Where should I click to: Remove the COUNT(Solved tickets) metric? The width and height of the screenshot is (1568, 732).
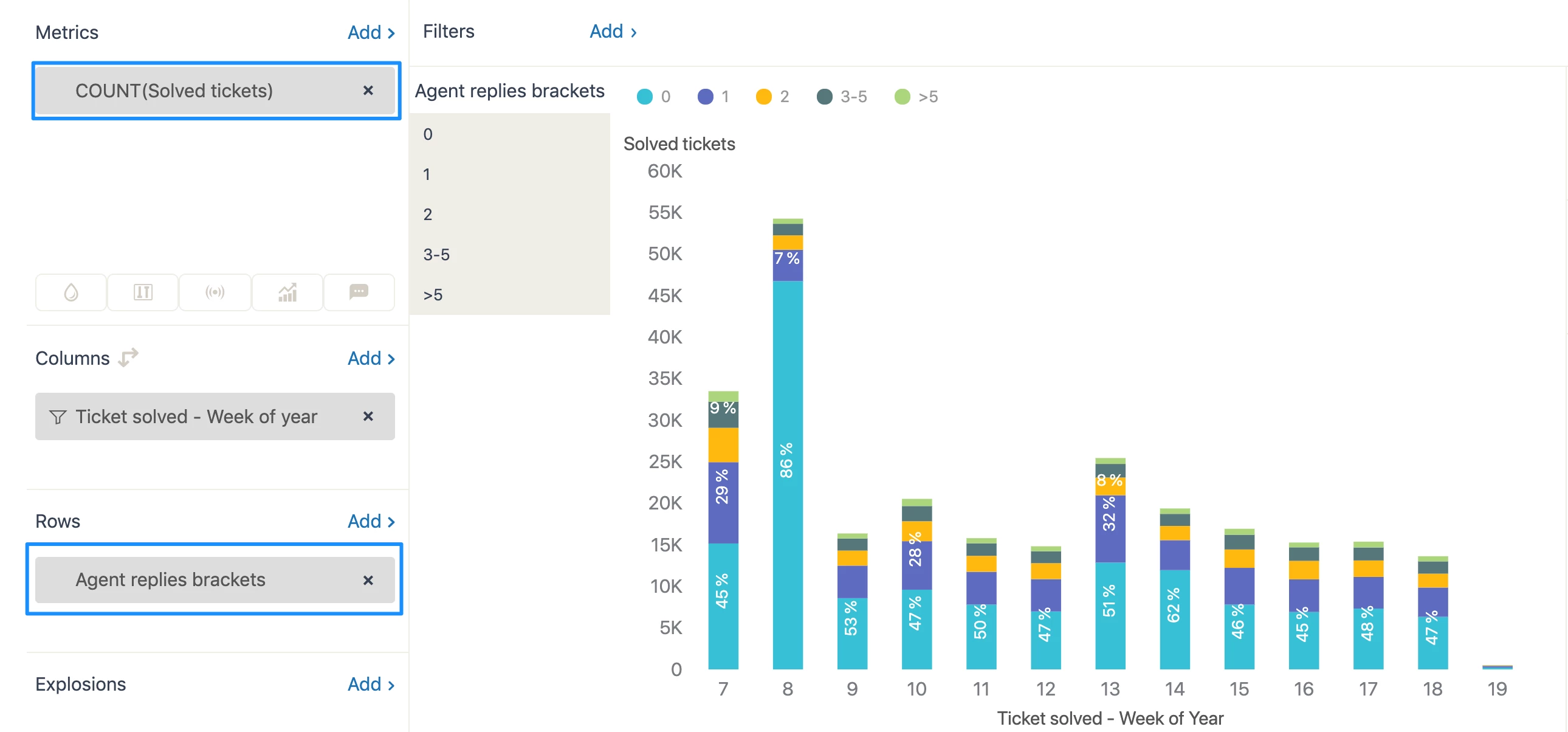pyautogui.click(x=368, y=91)
